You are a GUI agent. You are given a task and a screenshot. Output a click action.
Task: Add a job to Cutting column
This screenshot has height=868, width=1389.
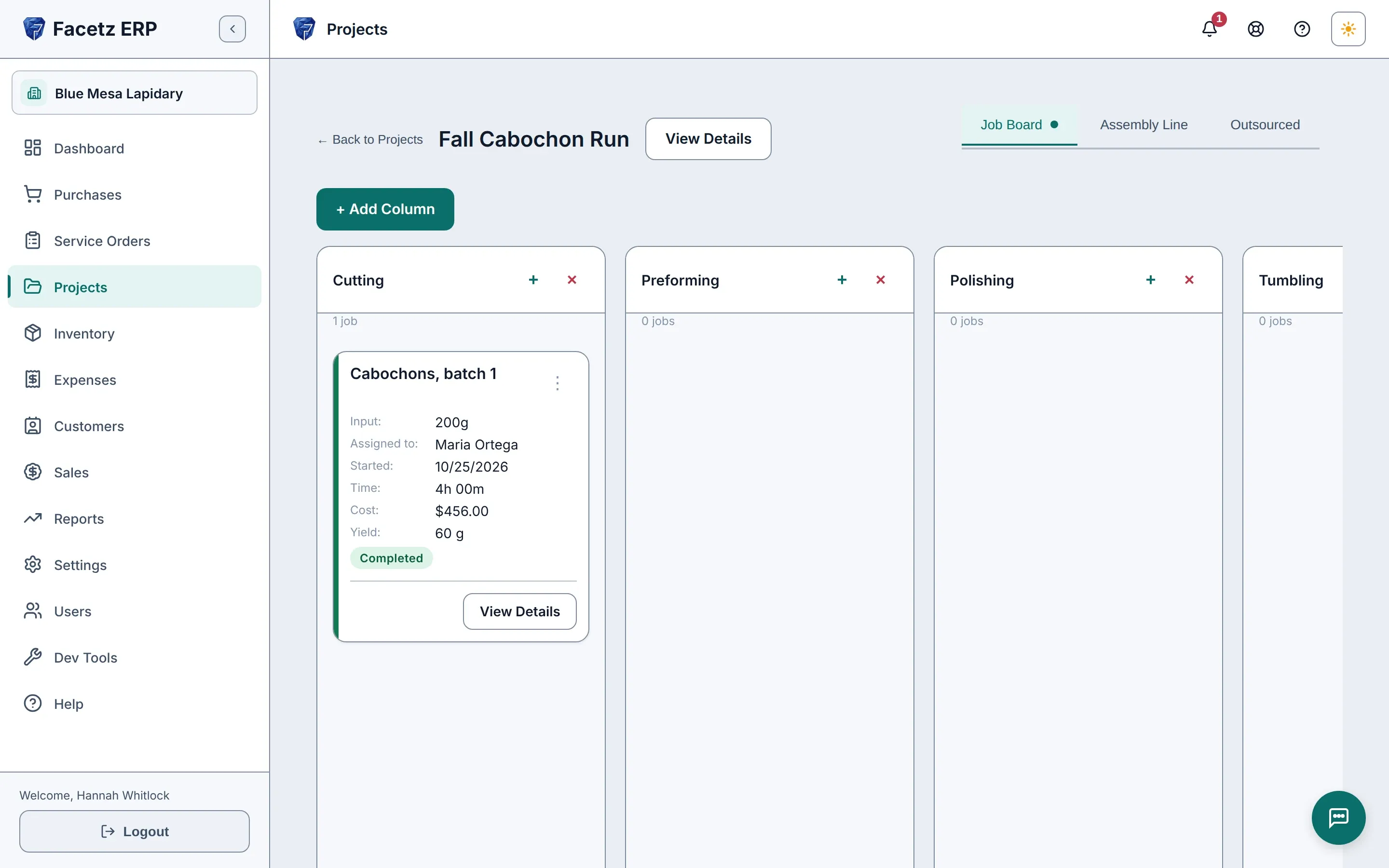point(533,280)
